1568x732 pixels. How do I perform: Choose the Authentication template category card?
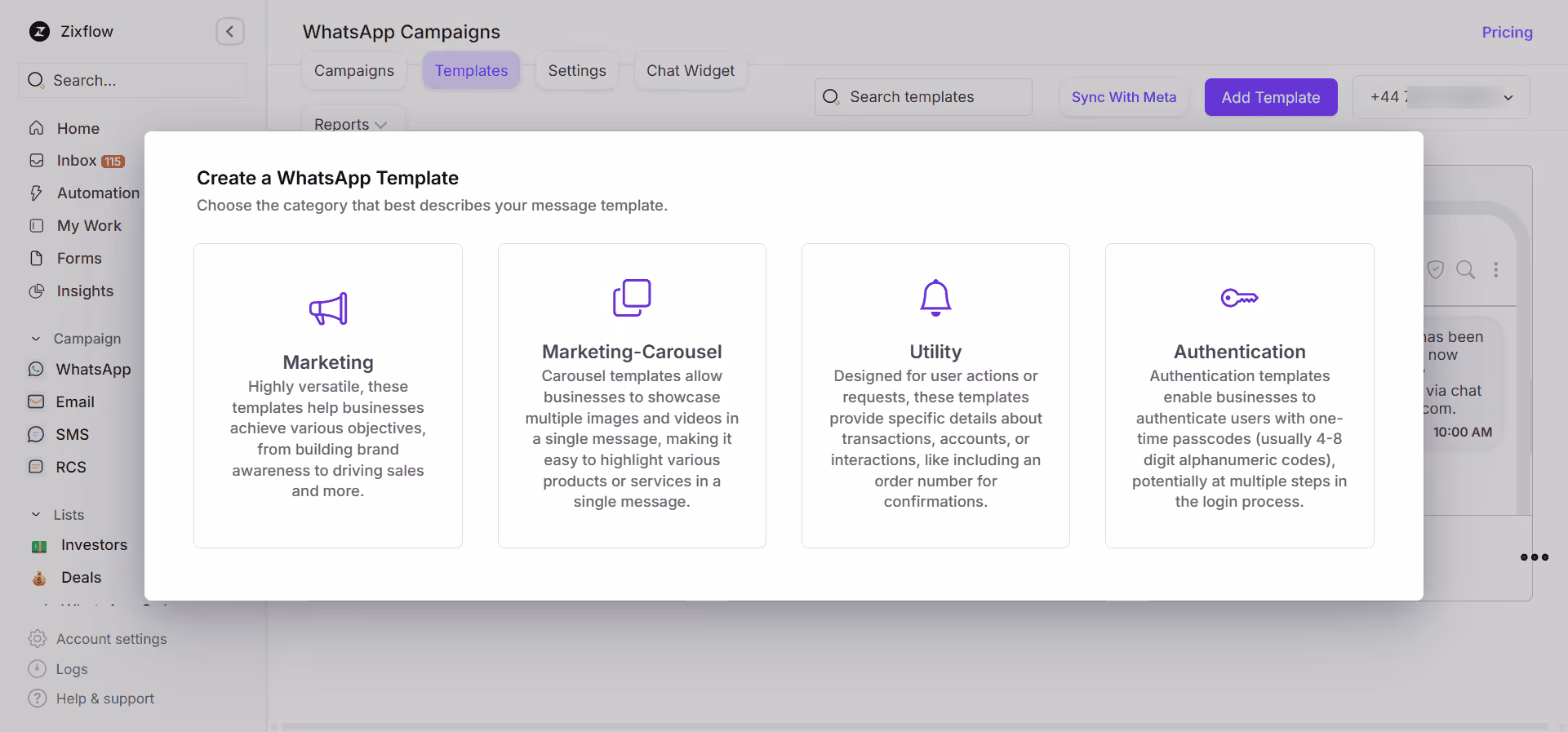(x=1239, y=396)
